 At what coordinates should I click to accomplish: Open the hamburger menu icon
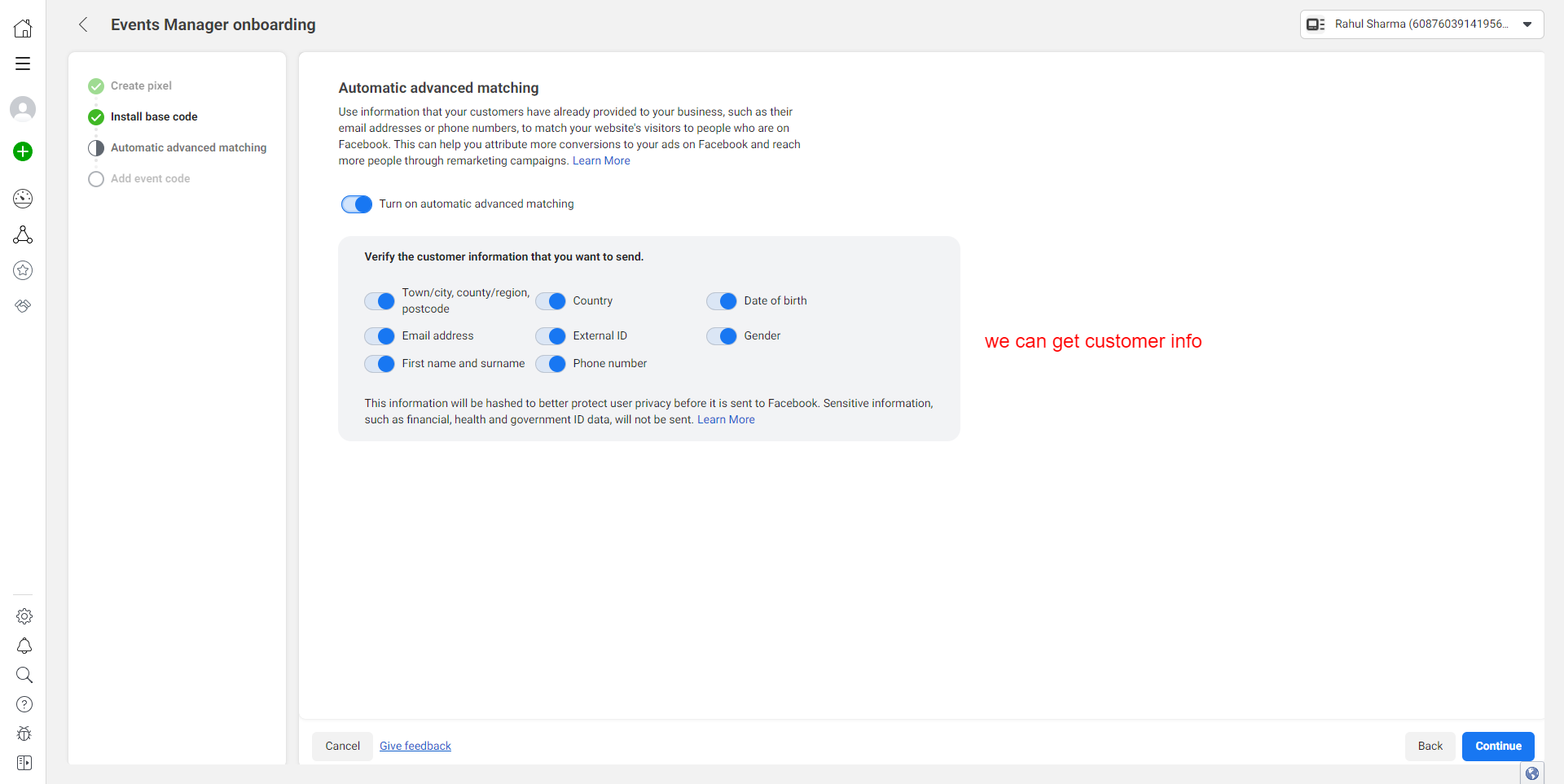pyautogui.click(x=23, y=64)
